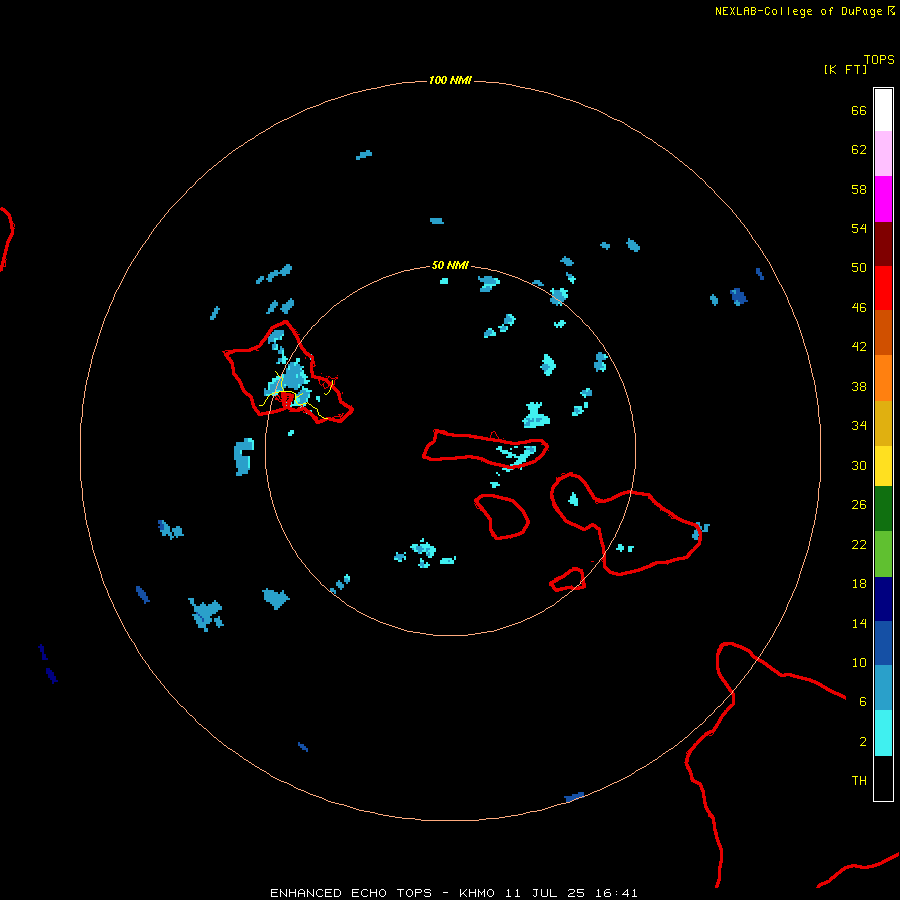900x900 pixels.
Task: Click the yellow 34 kft legend swatch
Action: tap(883, 465)
